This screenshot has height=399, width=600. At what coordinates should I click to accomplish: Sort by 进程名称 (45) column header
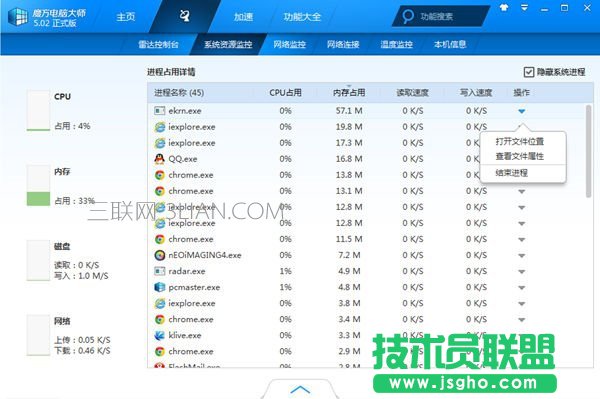point(179,93)
